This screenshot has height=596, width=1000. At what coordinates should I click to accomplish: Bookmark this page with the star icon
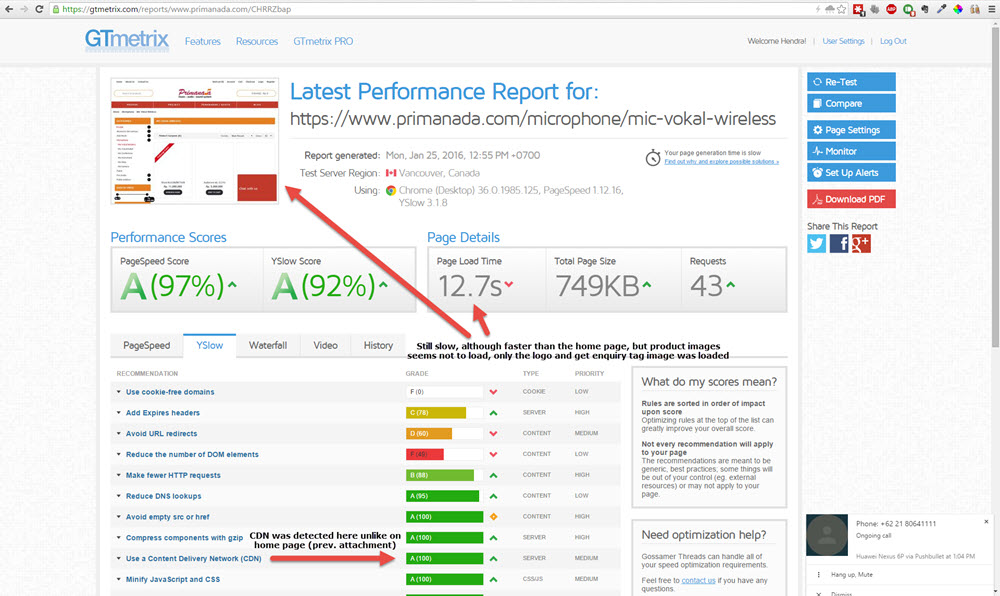(842, 9)
